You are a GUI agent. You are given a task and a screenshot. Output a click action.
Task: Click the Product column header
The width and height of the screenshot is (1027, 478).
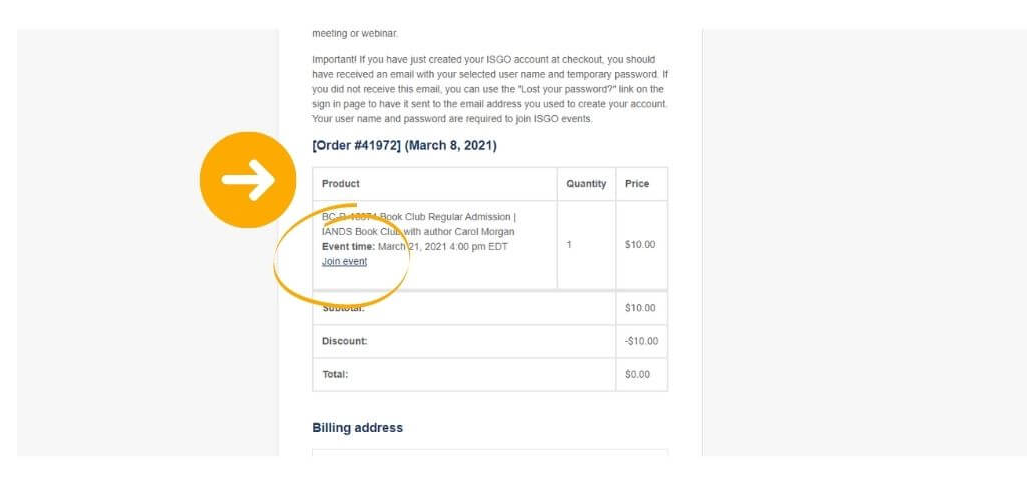341,184
